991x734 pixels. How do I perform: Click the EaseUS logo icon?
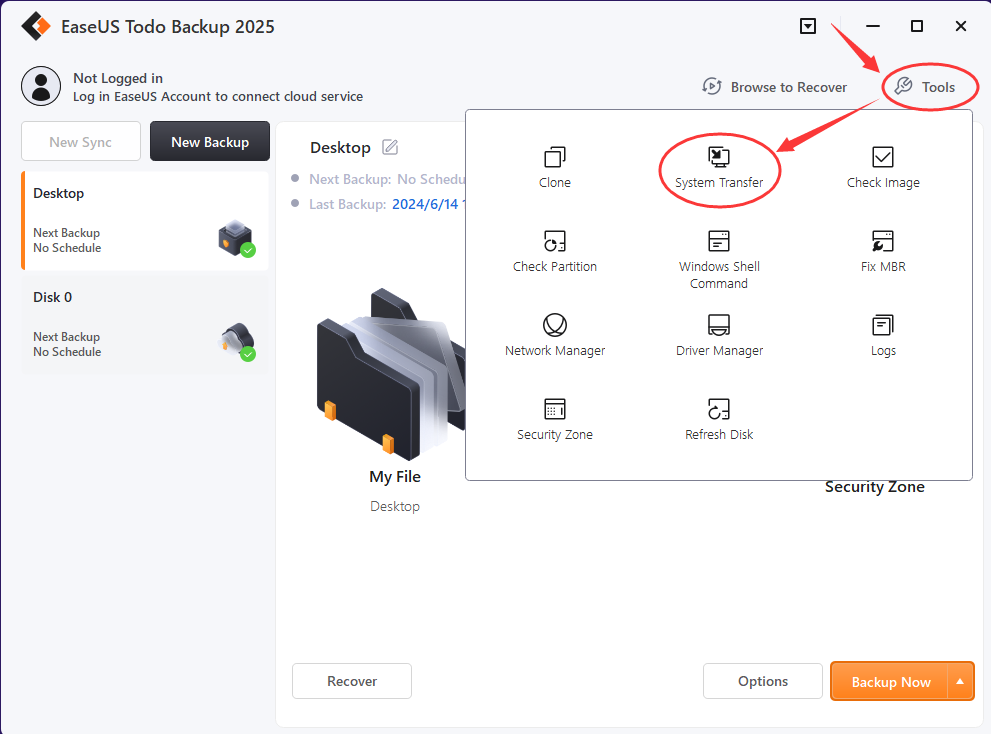click(35, 26)
